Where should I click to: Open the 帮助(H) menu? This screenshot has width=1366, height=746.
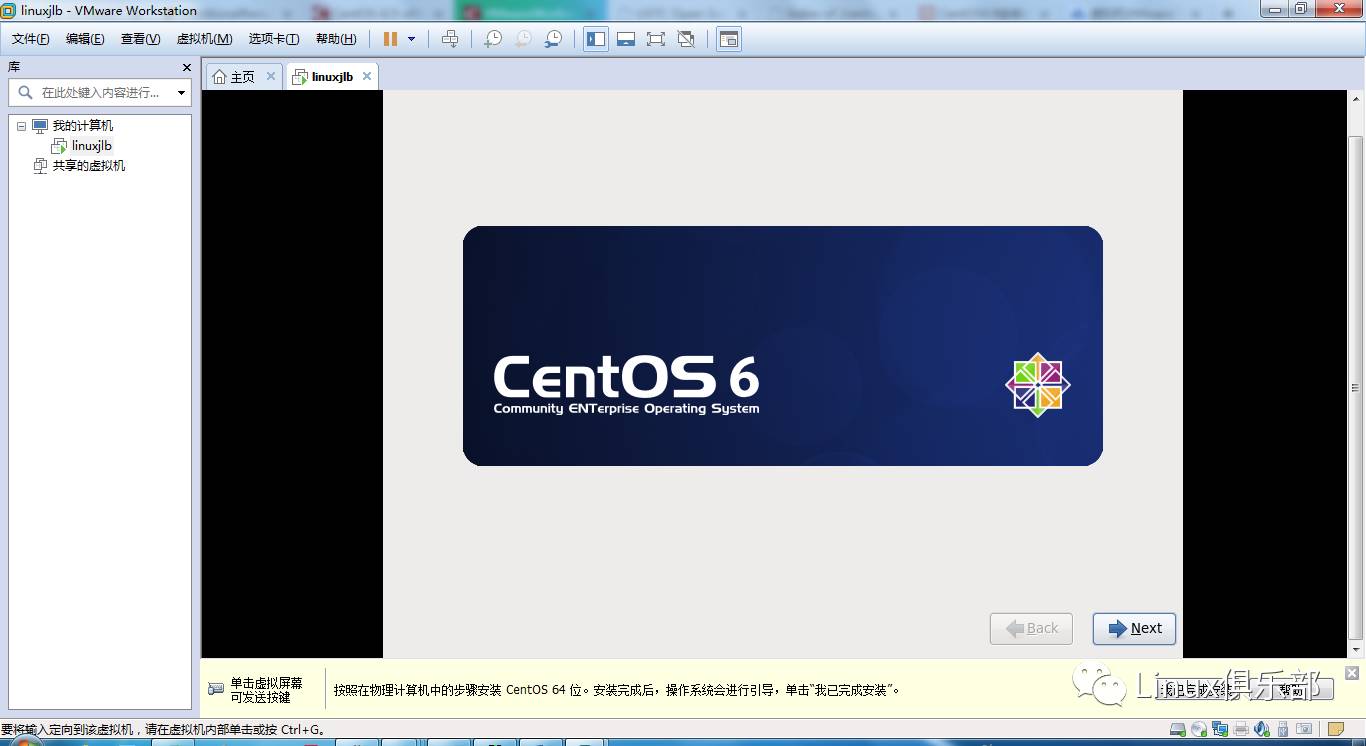[x=336, y=39]
